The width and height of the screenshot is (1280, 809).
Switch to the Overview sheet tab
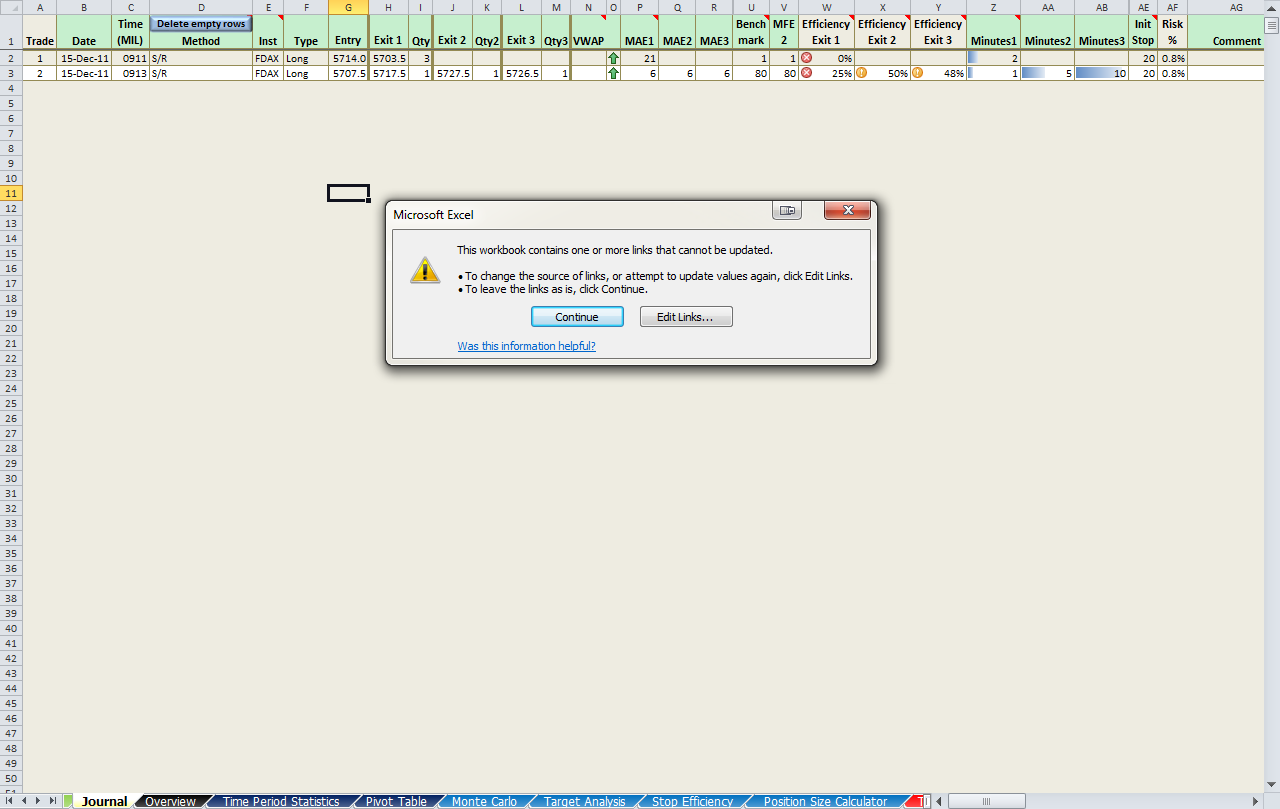click(x=170, y=801)
